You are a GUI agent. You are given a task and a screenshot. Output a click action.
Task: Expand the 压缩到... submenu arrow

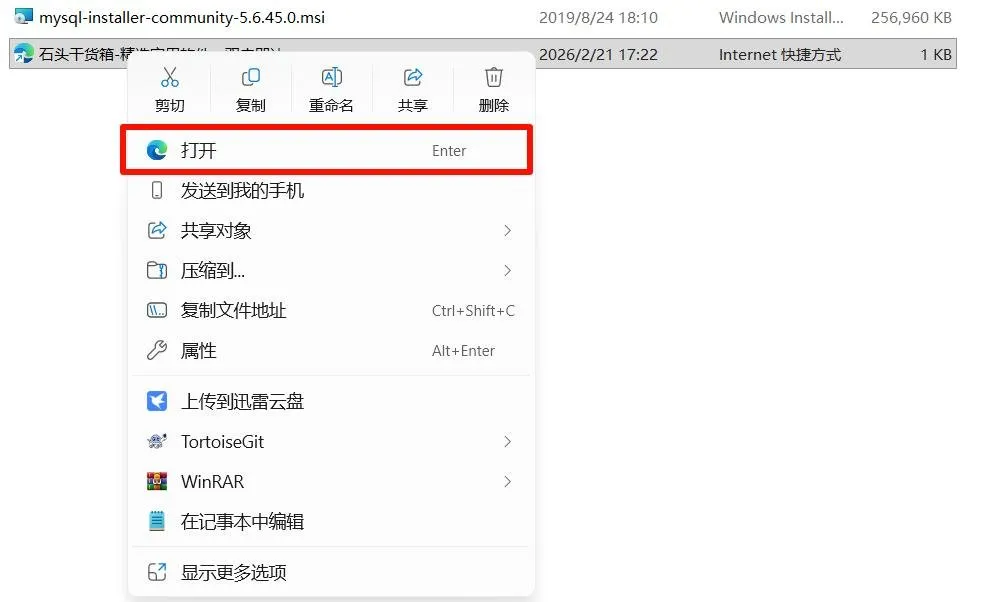(x=507, y=271)
